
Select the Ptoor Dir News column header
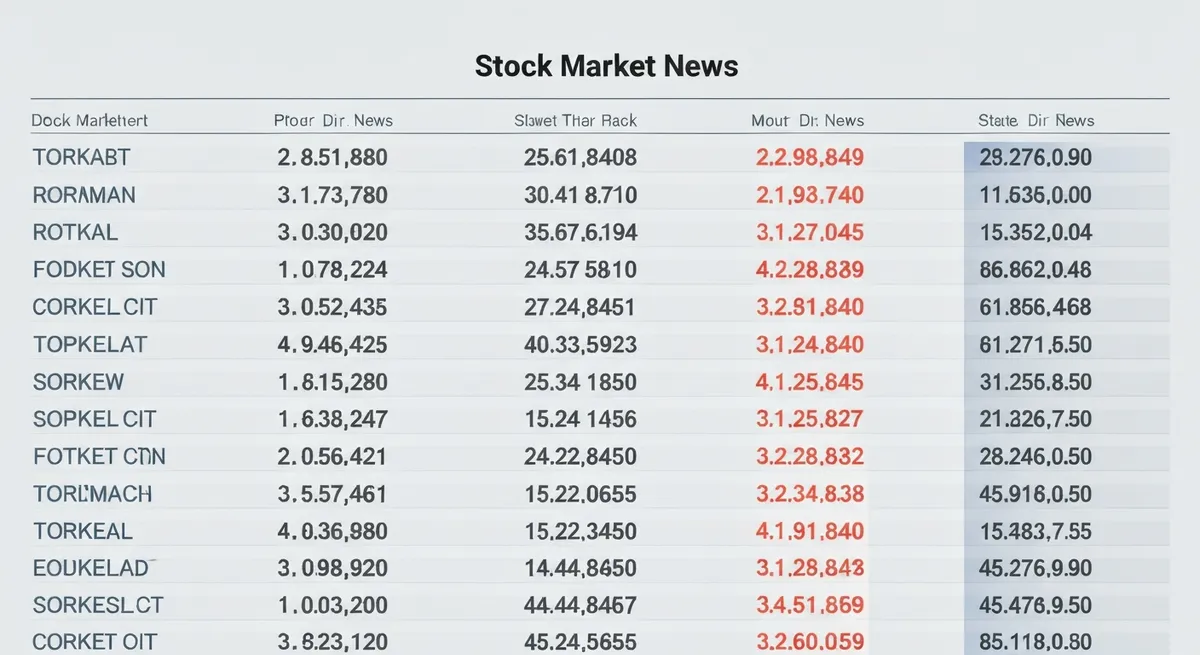pyautogui.click(x=333, y=120)
